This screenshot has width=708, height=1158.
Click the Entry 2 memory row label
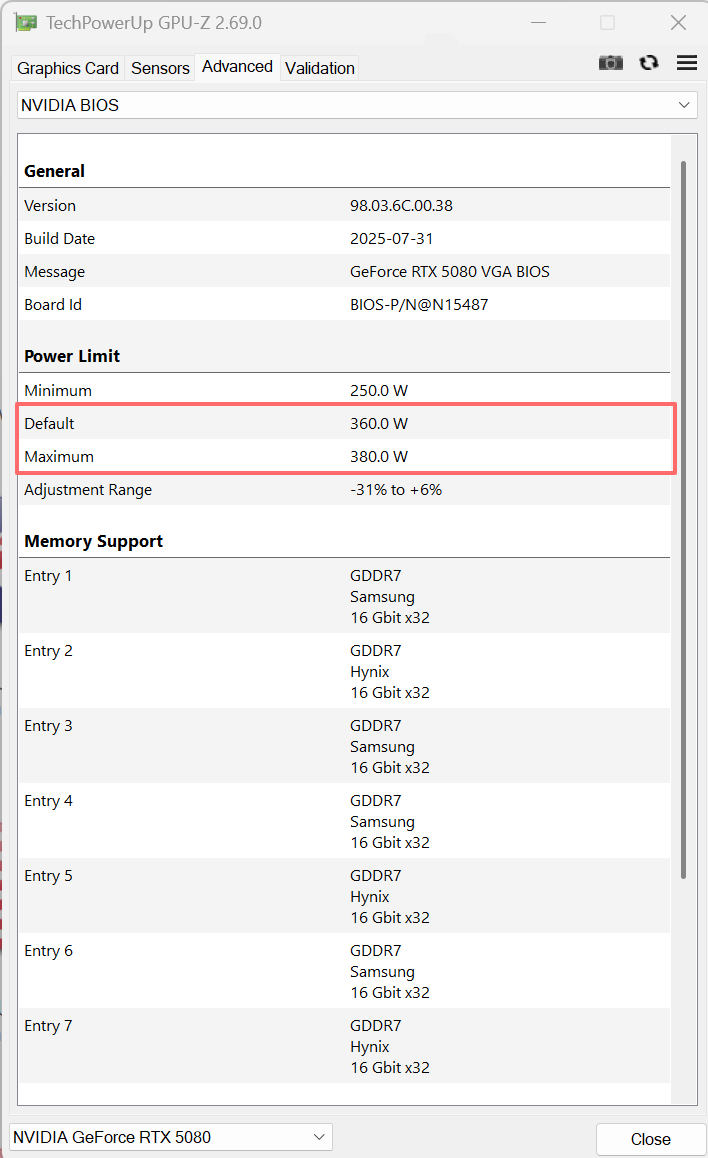(48, 651)
